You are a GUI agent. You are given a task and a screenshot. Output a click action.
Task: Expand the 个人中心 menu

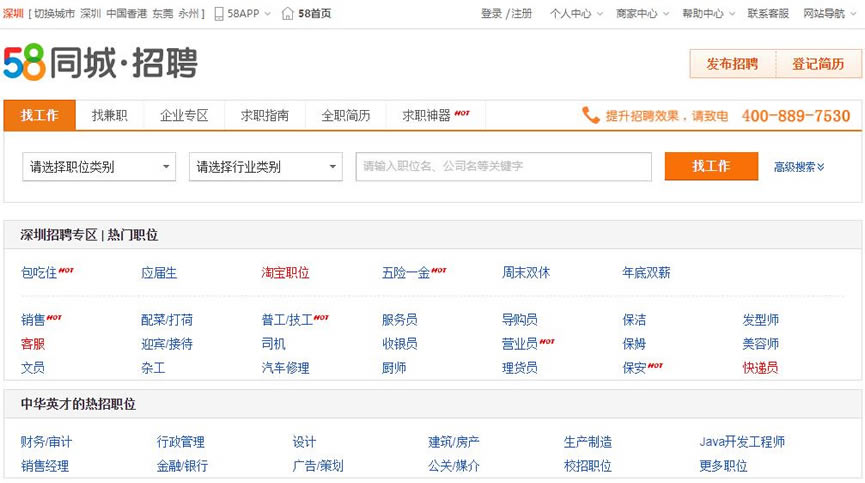576,13
